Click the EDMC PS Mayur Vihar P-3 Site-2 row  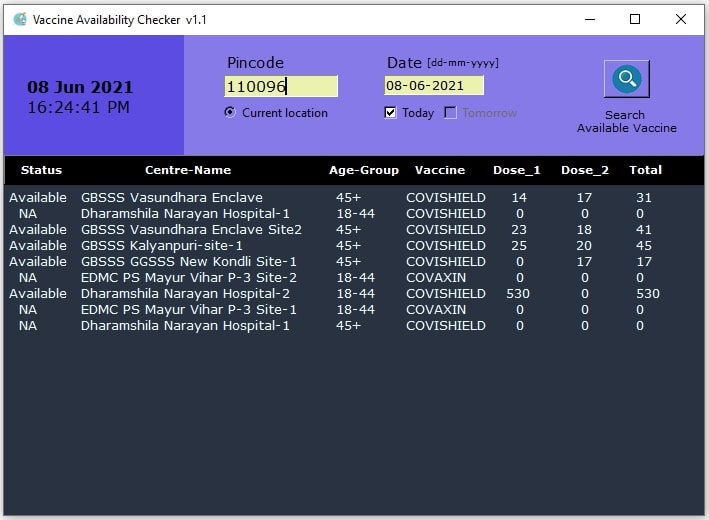click(189, 278)
